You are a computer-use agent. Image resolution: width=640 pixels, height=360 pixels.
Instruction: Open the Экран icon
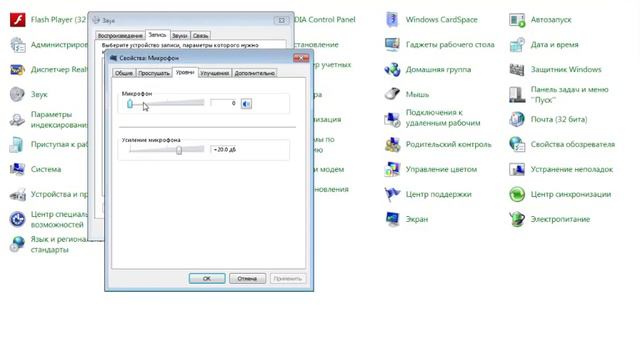pos(392,219)
